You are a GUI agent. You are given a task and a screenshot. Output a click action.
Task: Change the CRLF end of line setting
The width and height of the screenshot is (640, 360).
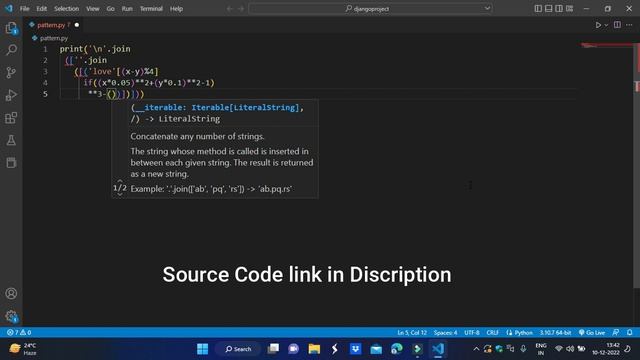pyautogui.click(x=492, y=333)
